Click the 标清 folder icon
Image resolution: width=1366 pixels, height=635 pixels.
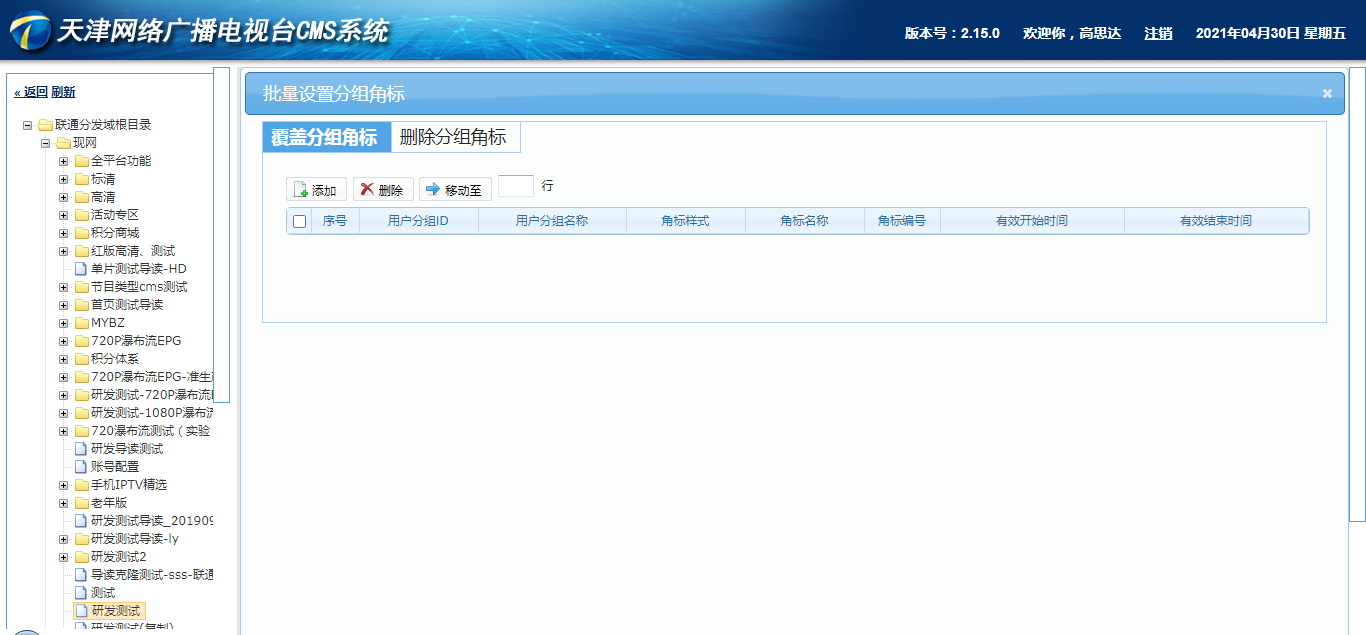click(x=81, y=179)
